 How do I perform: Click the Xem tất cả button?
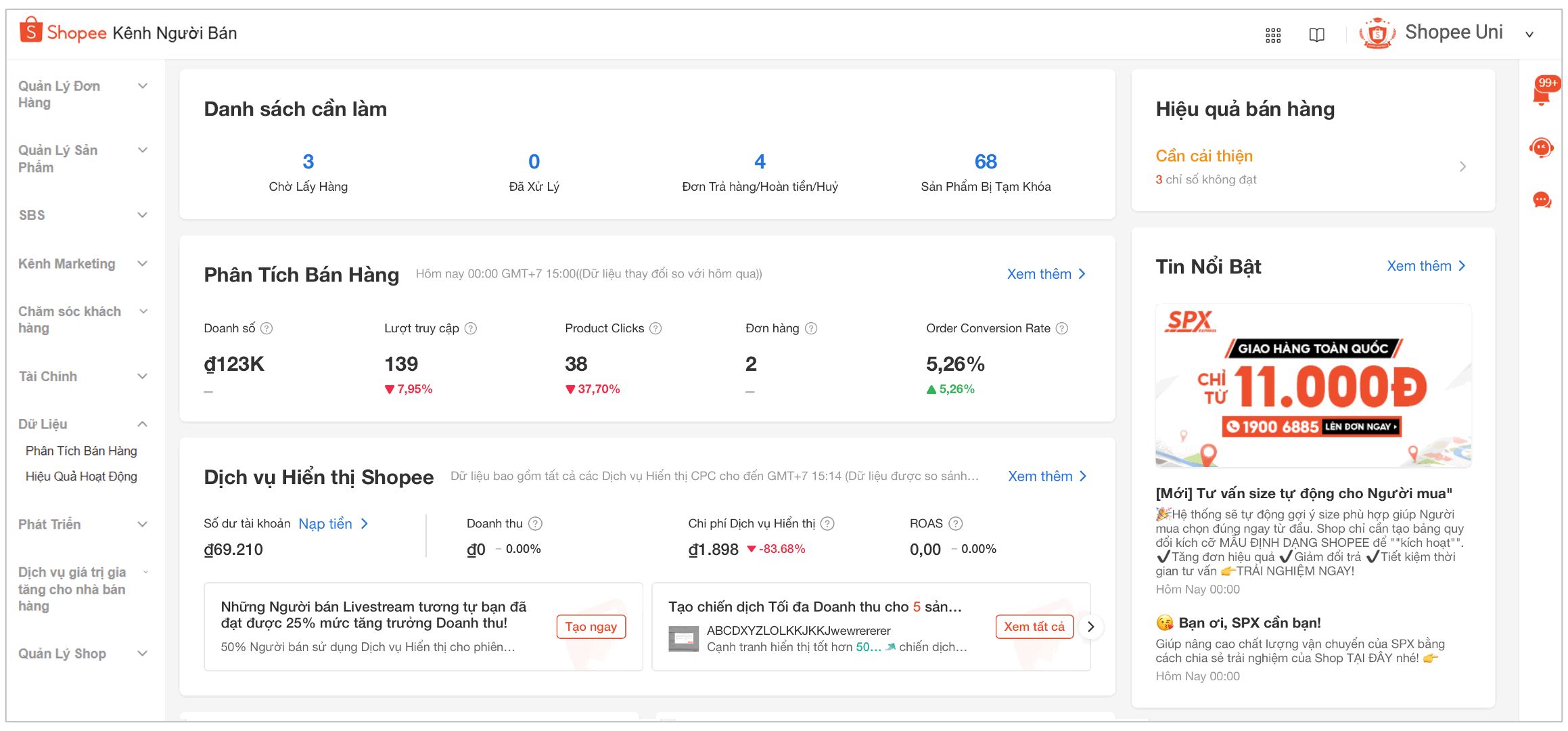(1034, 627)
